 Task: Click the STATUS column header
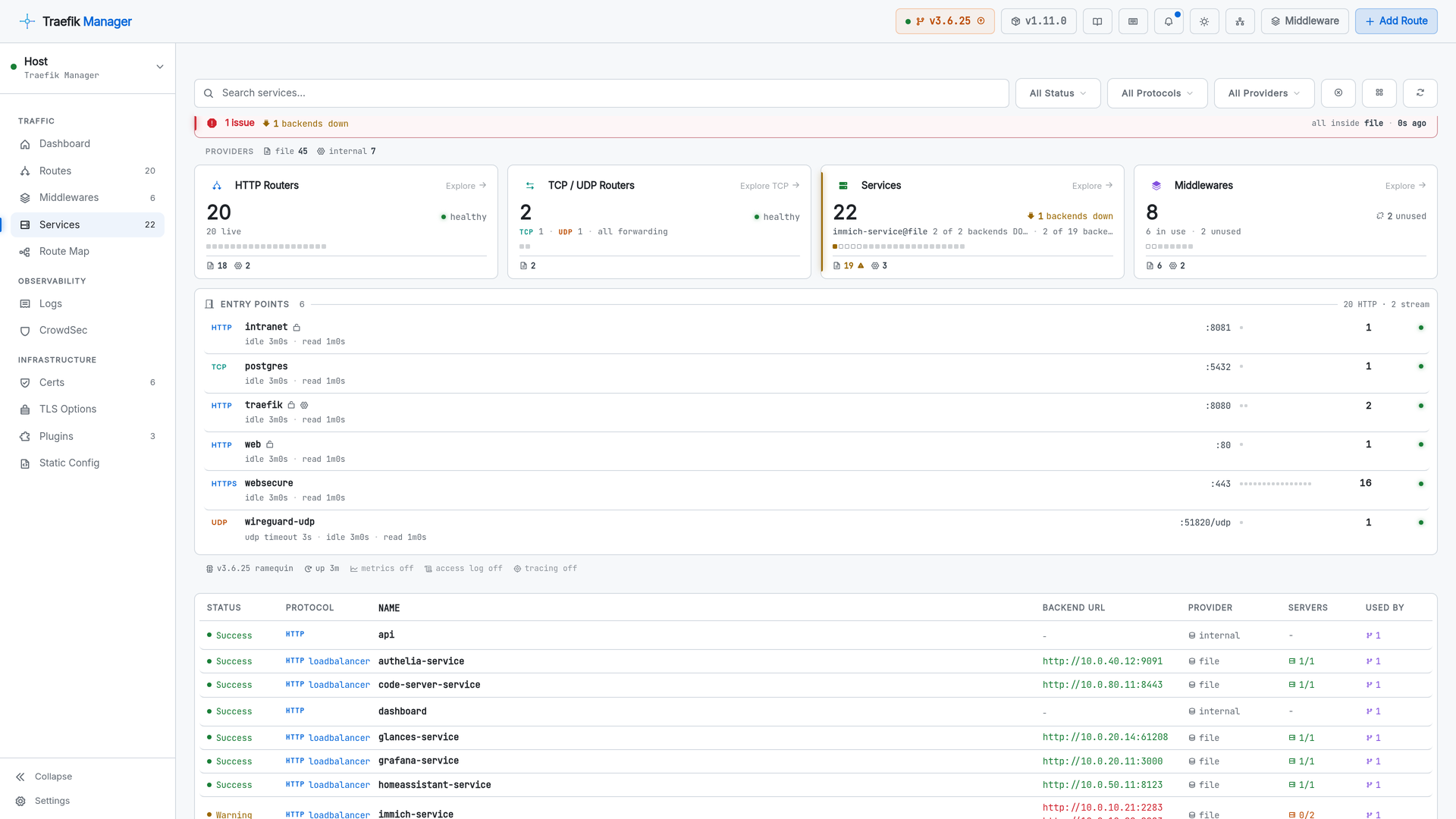[x=224, y=608]
